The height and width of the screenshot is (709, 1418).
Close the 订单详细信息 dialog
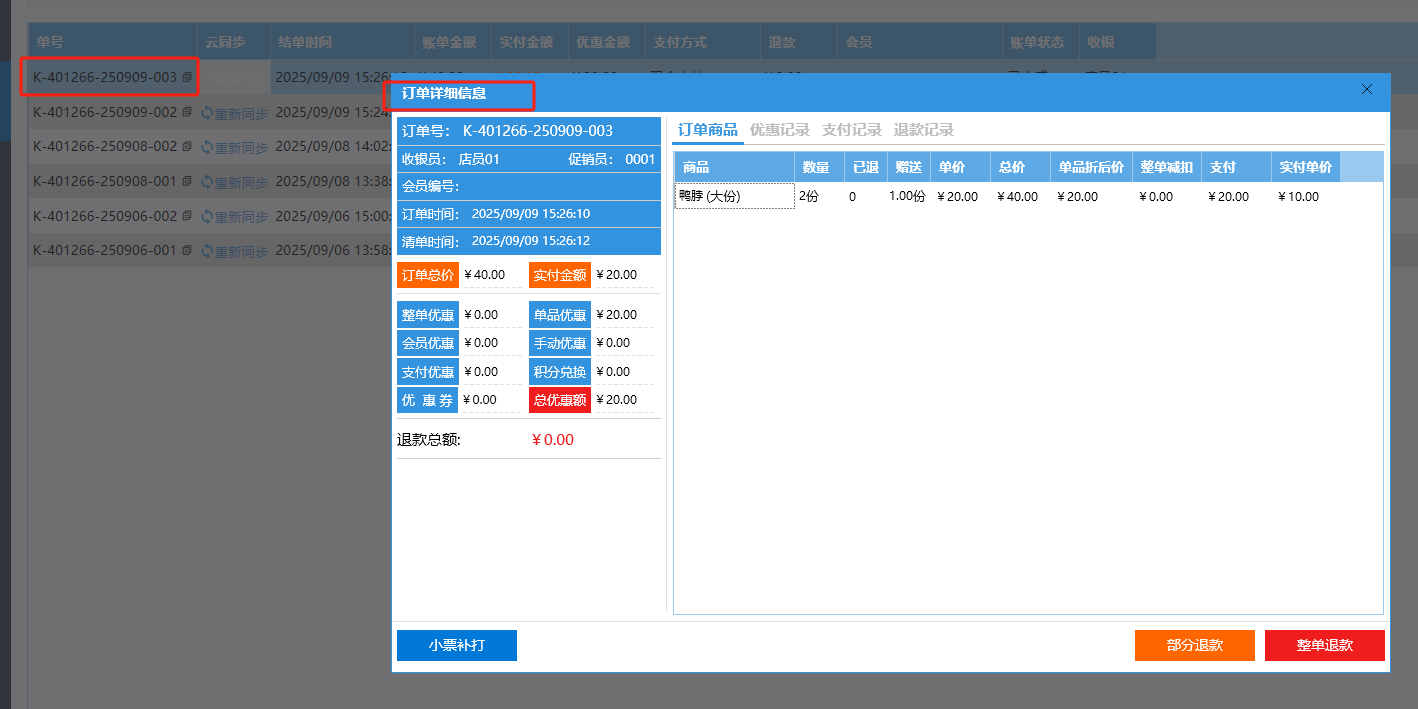coord(1367,89)
